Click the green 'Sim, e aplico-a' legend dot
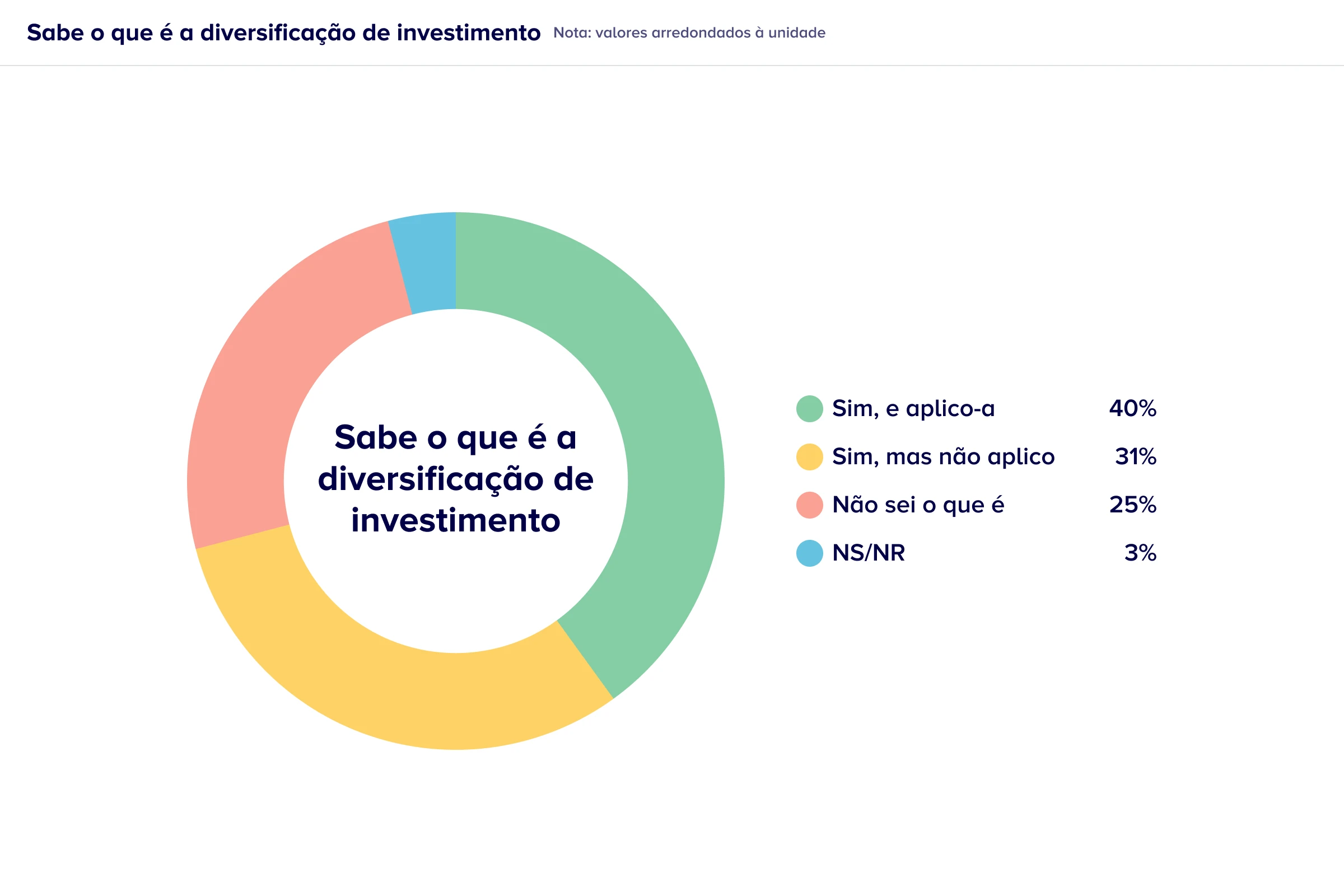Viewport: 1344px width, 896px height. point(809,409)
